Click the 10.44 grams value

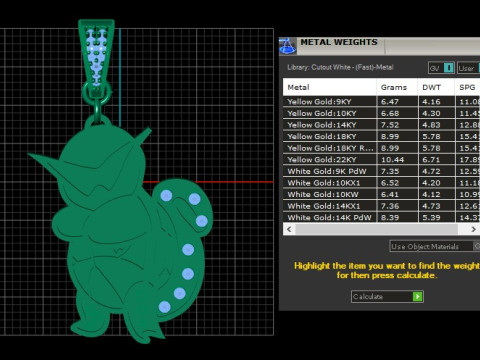coord(392,160)
